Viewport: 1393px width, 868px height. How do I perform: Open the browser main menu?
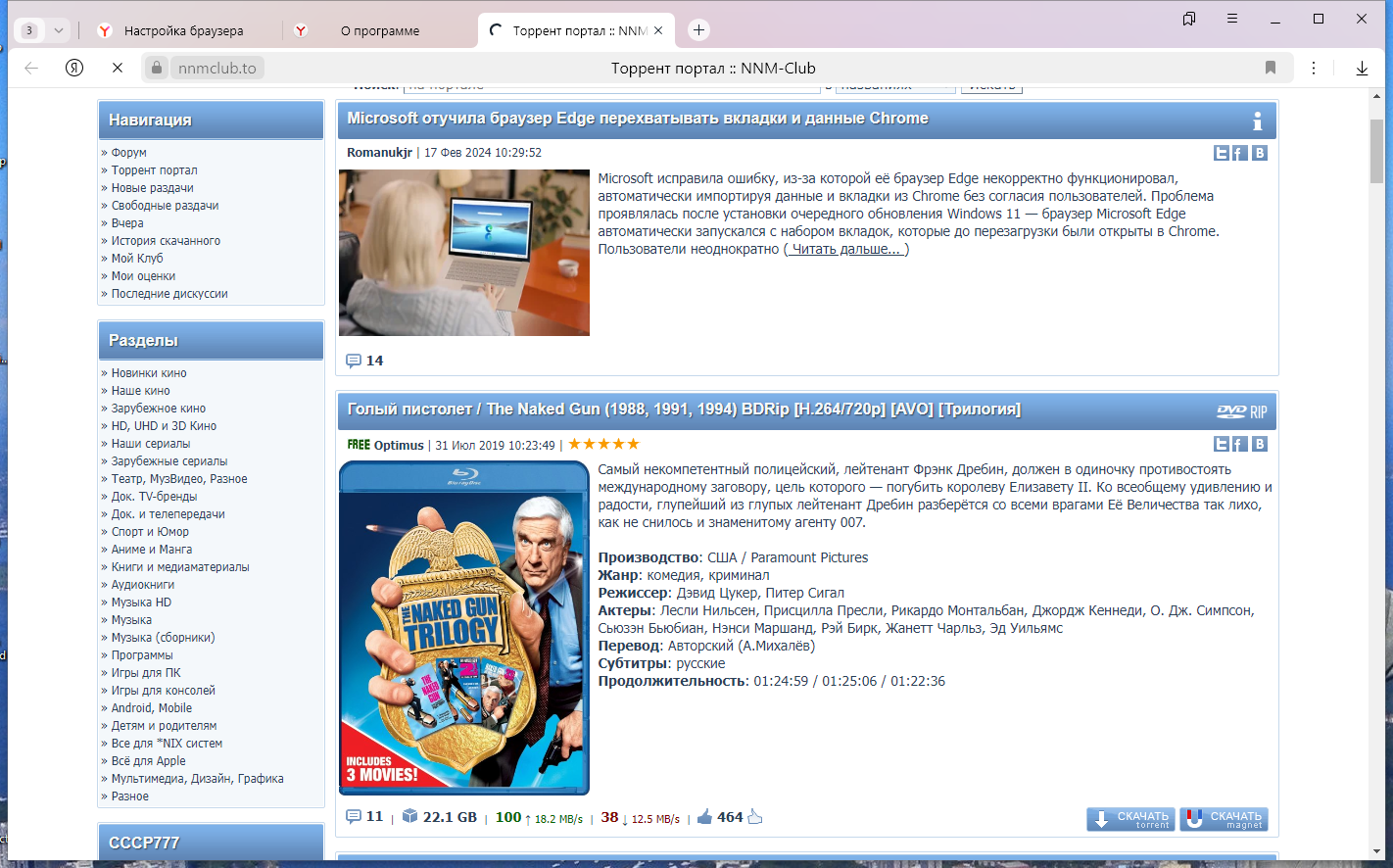tap(1232, 19)
